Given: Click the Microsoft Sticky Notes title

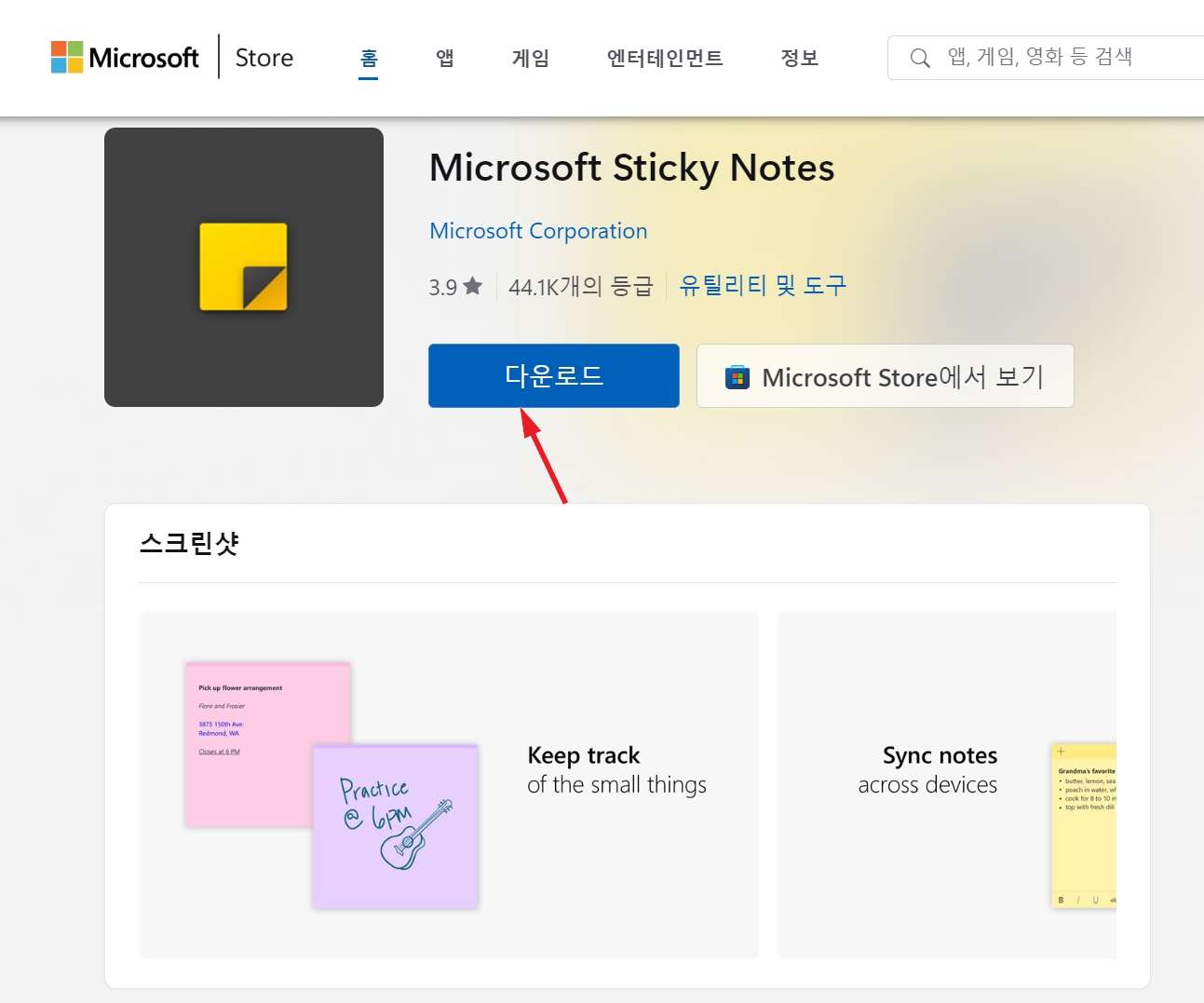Looking at the screenshot, I should click(631, 169).
